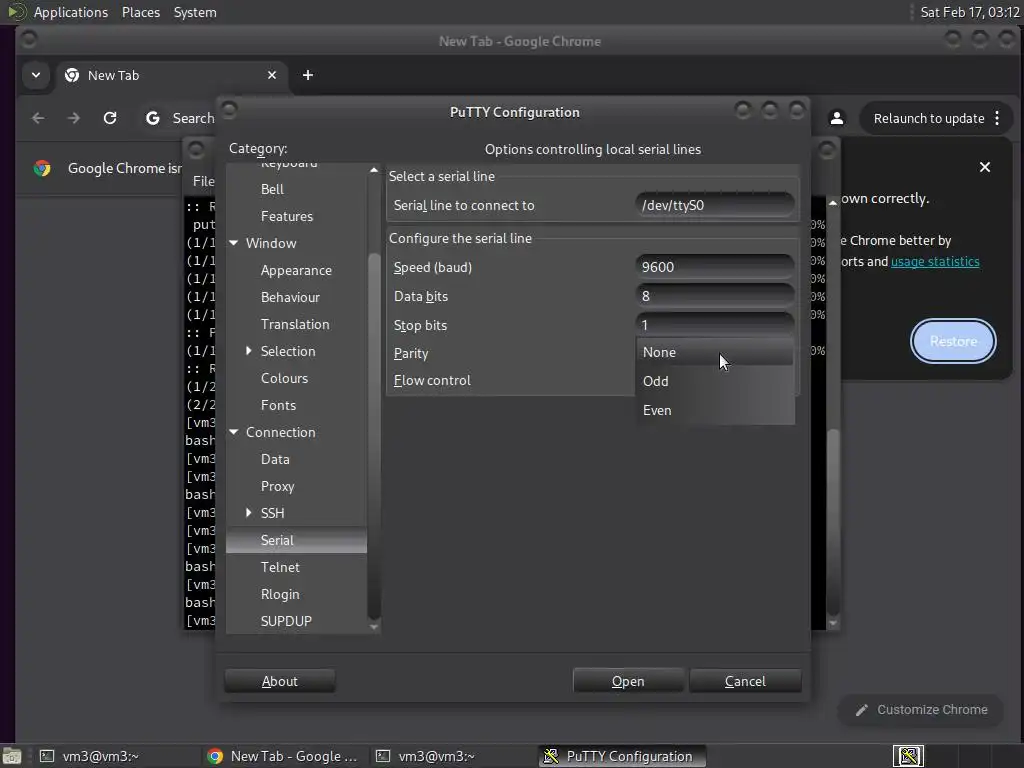Click category list scroll up arrow
Screen dimensions: 1024x768
(374, 170)
